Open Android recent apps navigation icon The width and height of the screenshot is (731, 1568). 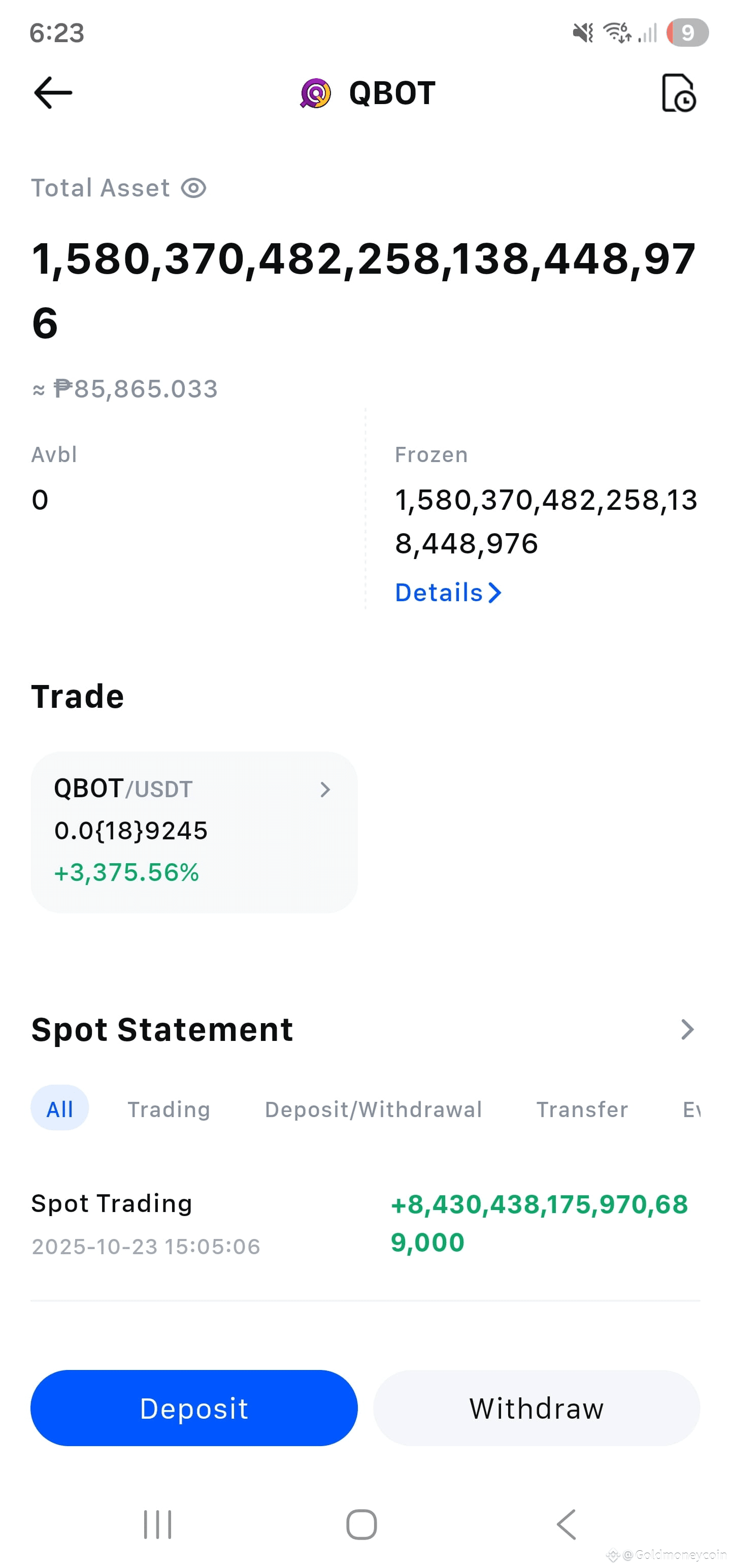[x=158, y=1524]
